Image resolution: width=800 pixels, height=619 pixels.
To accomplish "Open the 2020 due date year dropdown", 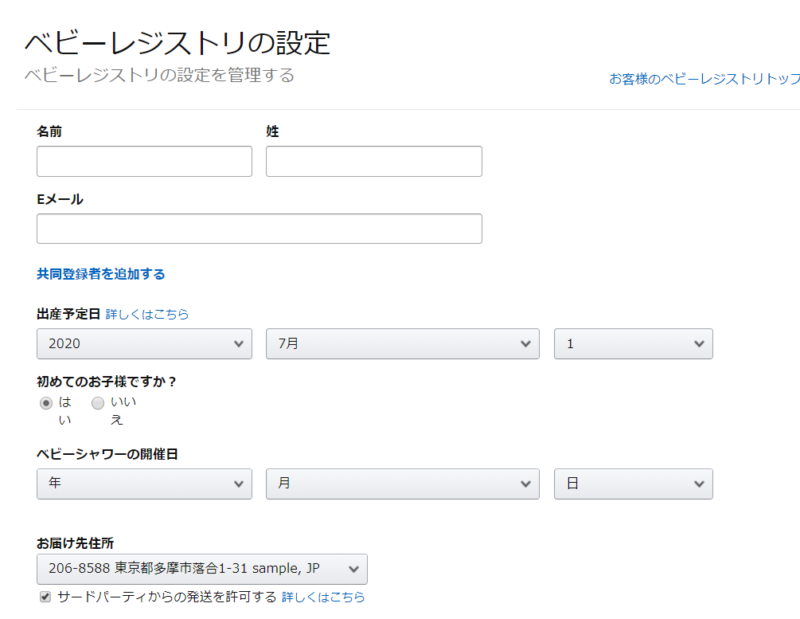I will point(144,344).
